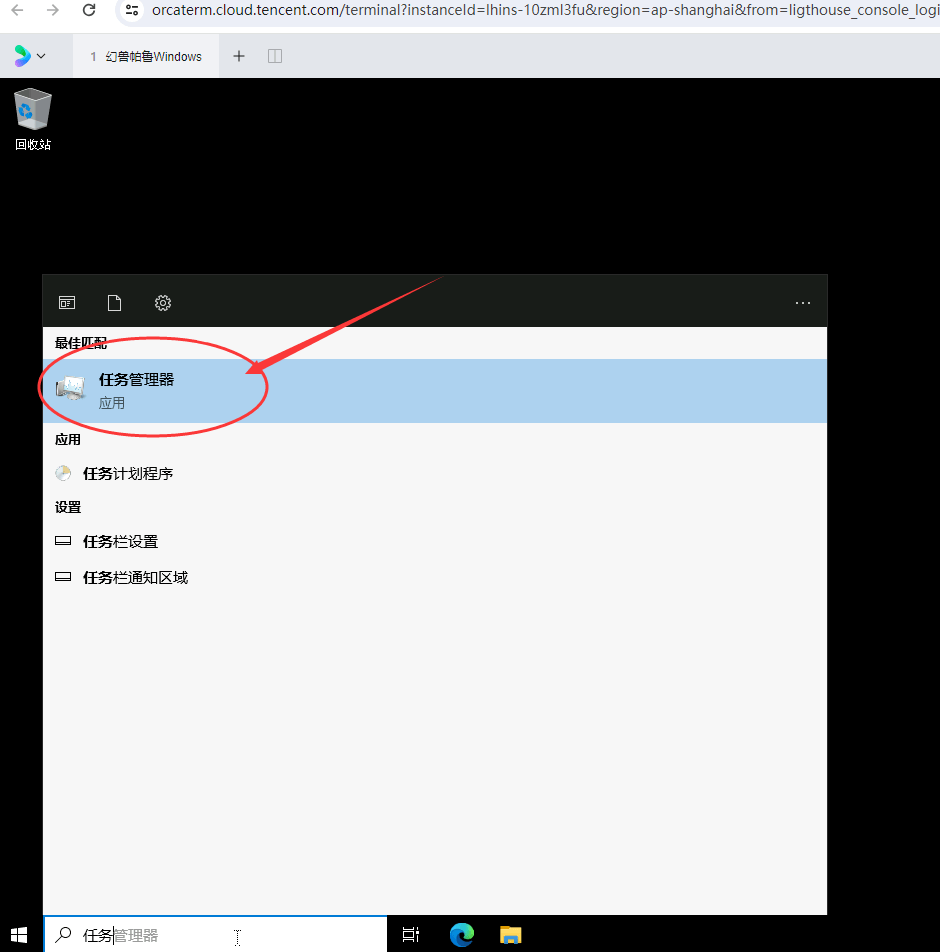Open Task View on the taskbar
Viewport: 940px width, 952px height.
(x=411, y=934)
